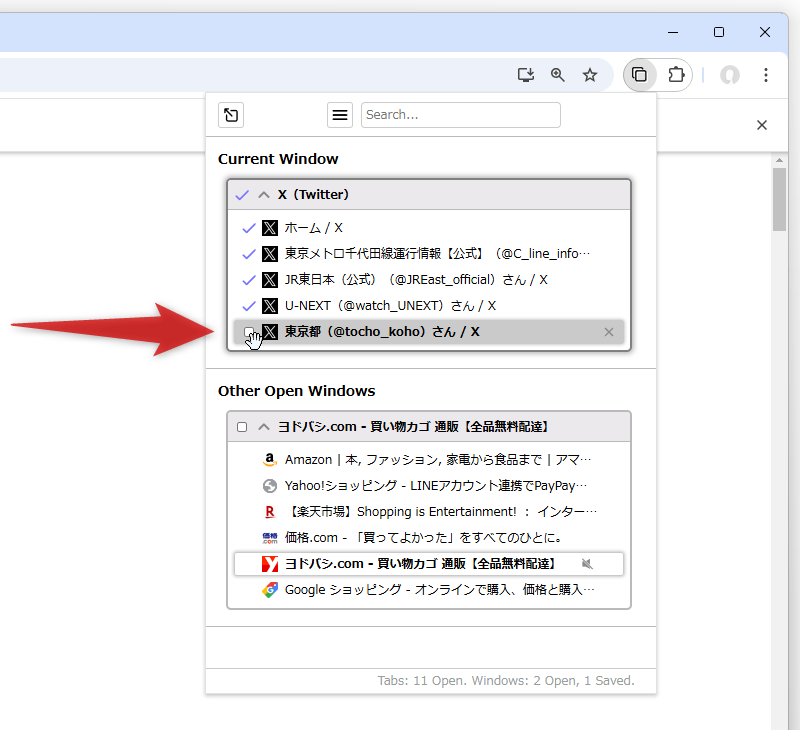
Task: Bookmark this page with the star icon
Action: pyautogui.click(x=590, y=75)
